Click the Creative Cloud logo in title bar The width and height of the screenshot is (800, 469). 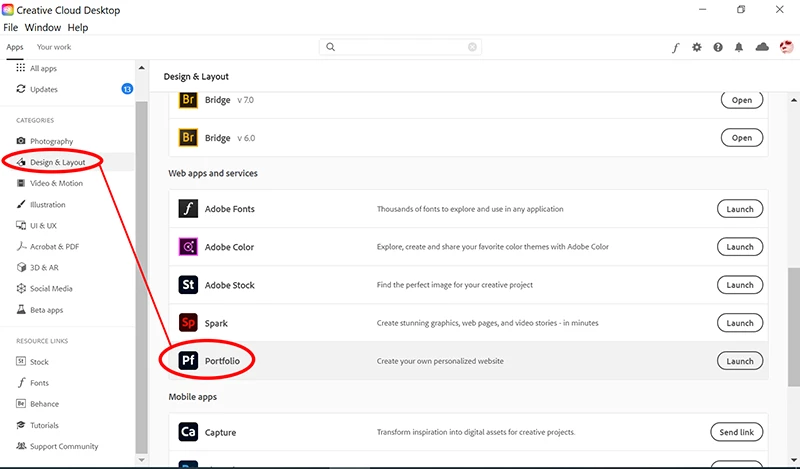[x=8, y=10]
